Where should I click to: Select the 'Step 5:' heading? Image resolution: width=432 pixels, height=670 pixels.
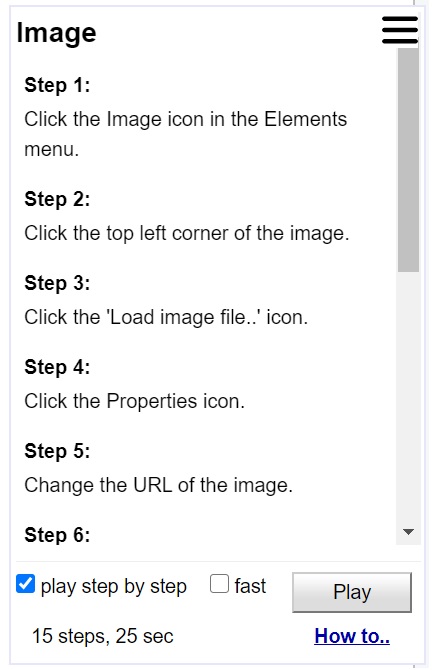click(57, 450)
